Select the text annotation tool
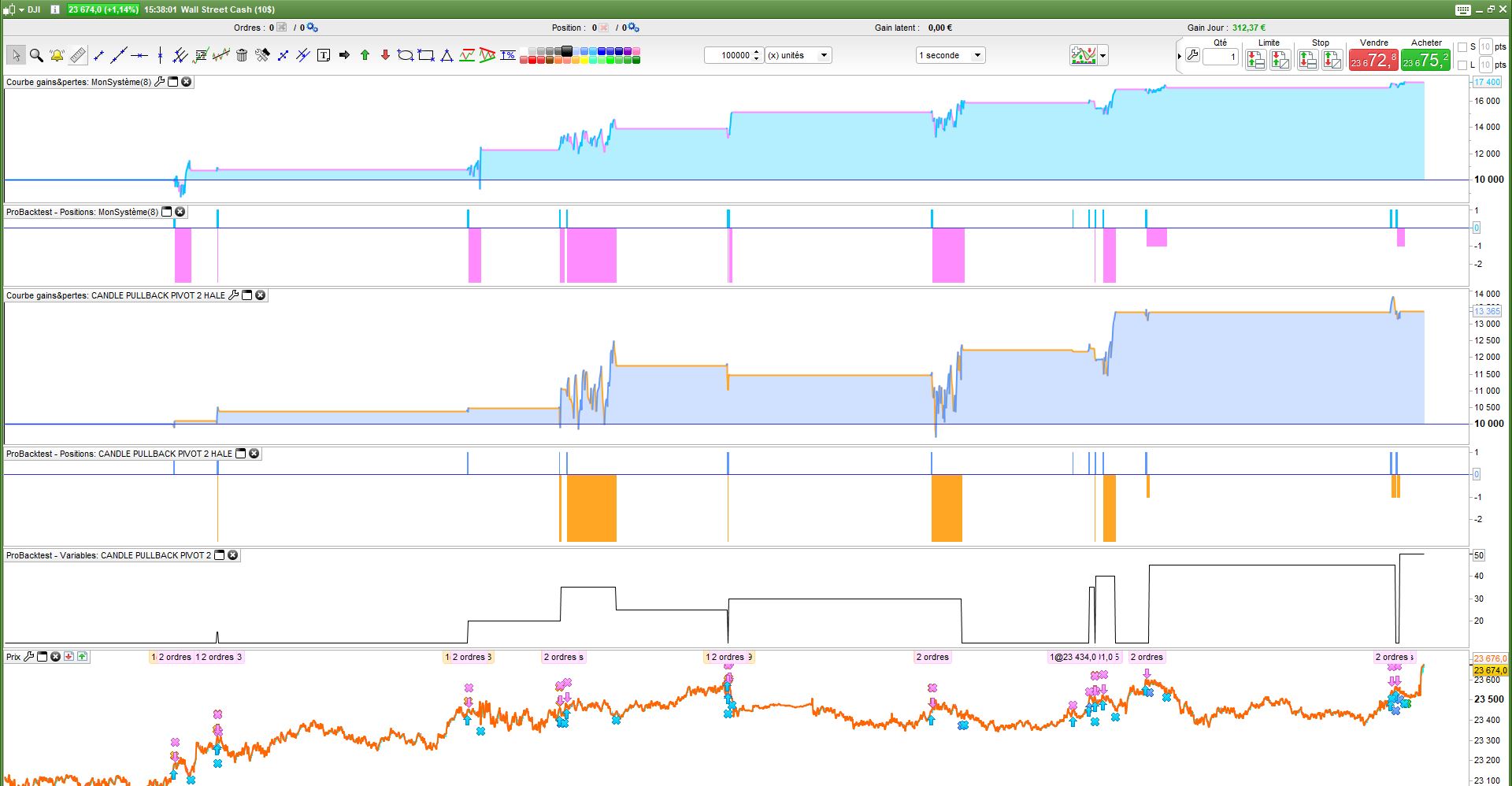 pyautogui.click(x=324, y=55)
